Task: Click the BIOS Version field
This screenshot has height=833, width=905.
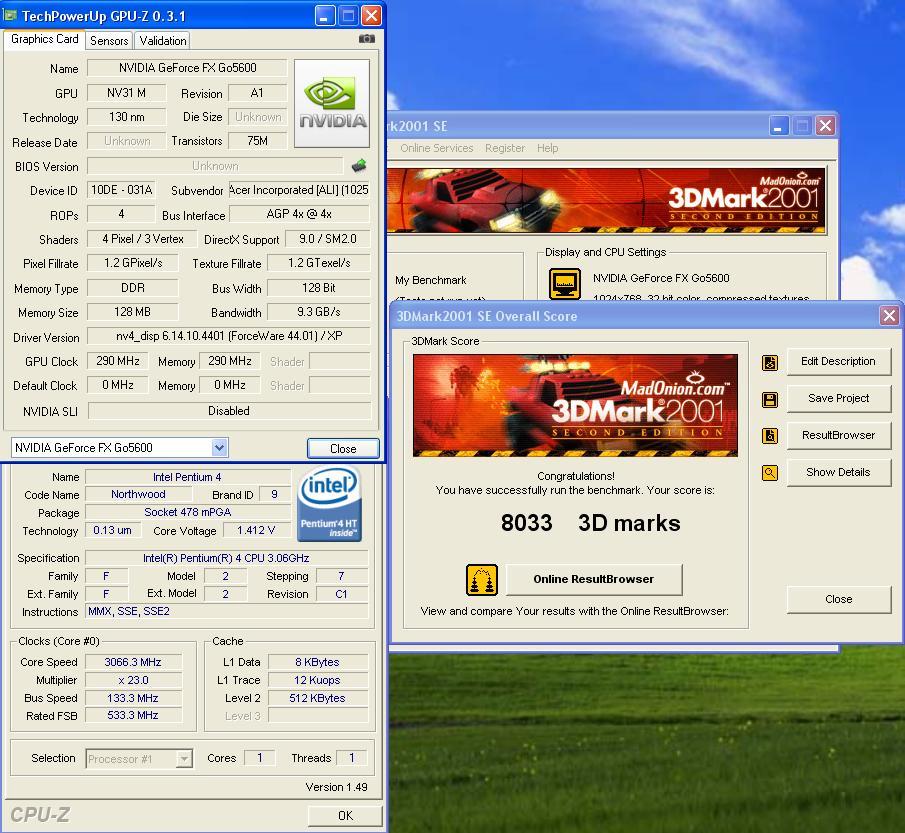Action: point(215,166)
